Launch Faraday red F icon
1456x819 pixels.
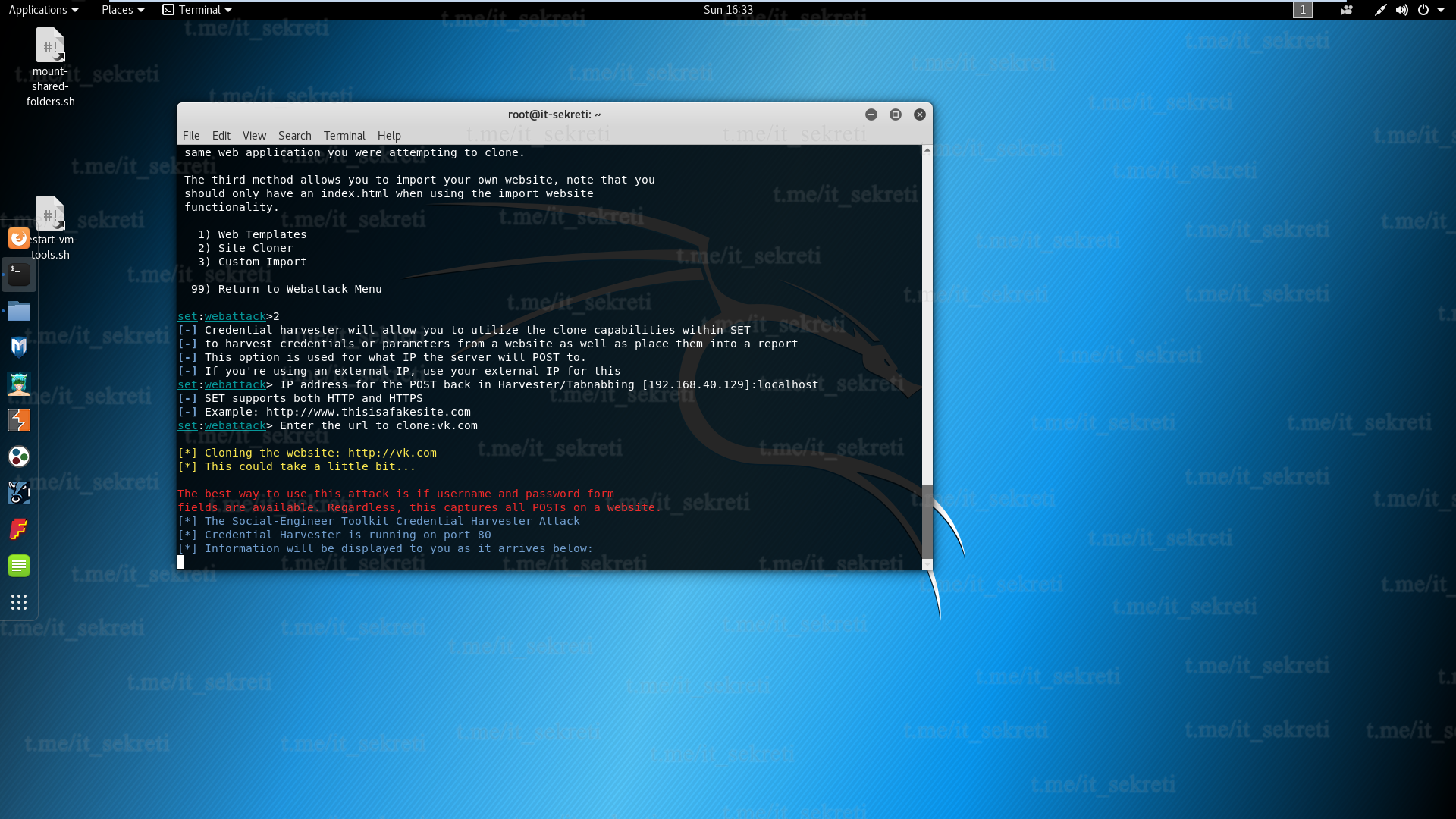[x=19, y=529]
